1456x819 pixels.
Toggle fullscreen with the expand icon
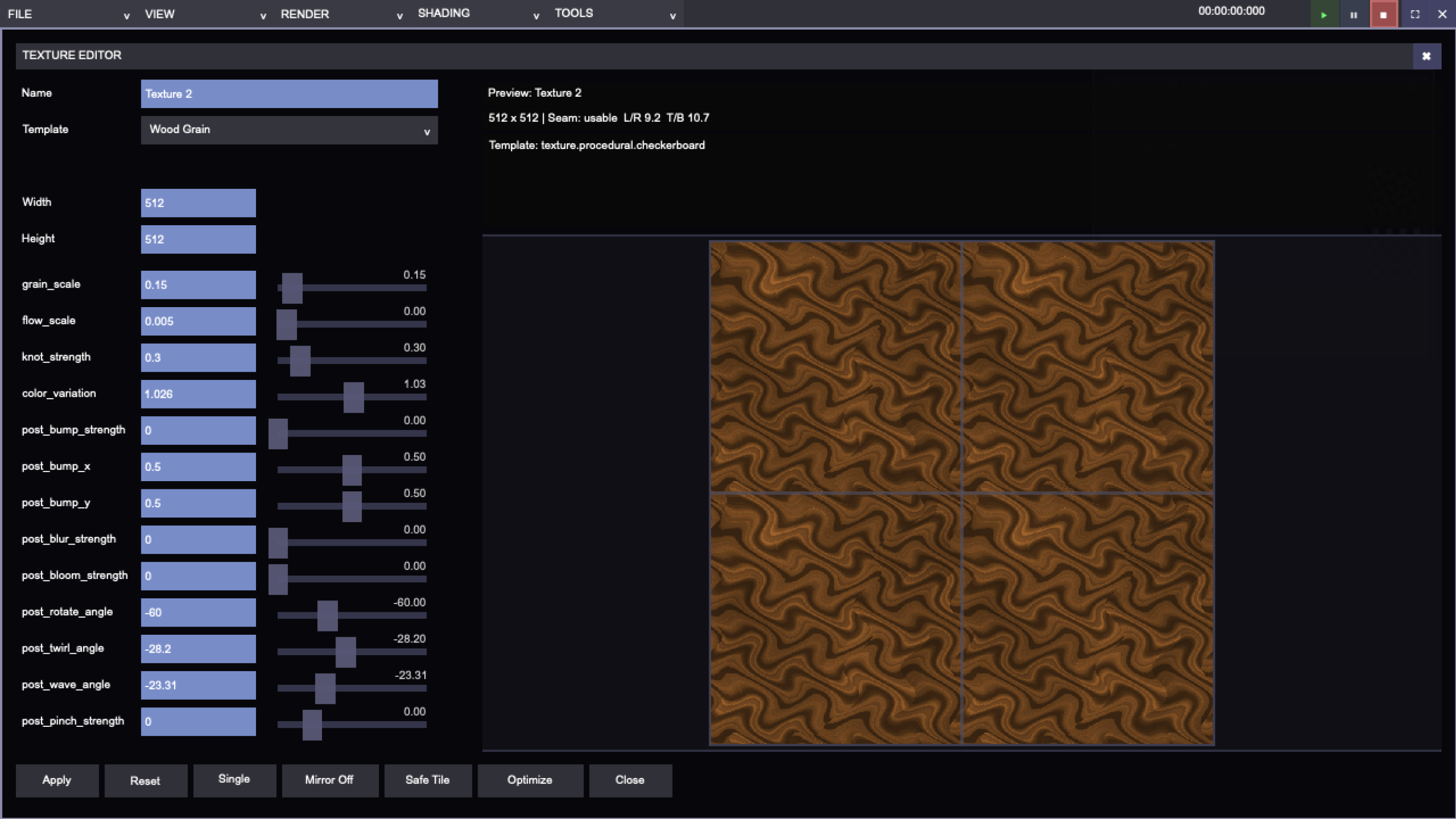click(1415, 15)
